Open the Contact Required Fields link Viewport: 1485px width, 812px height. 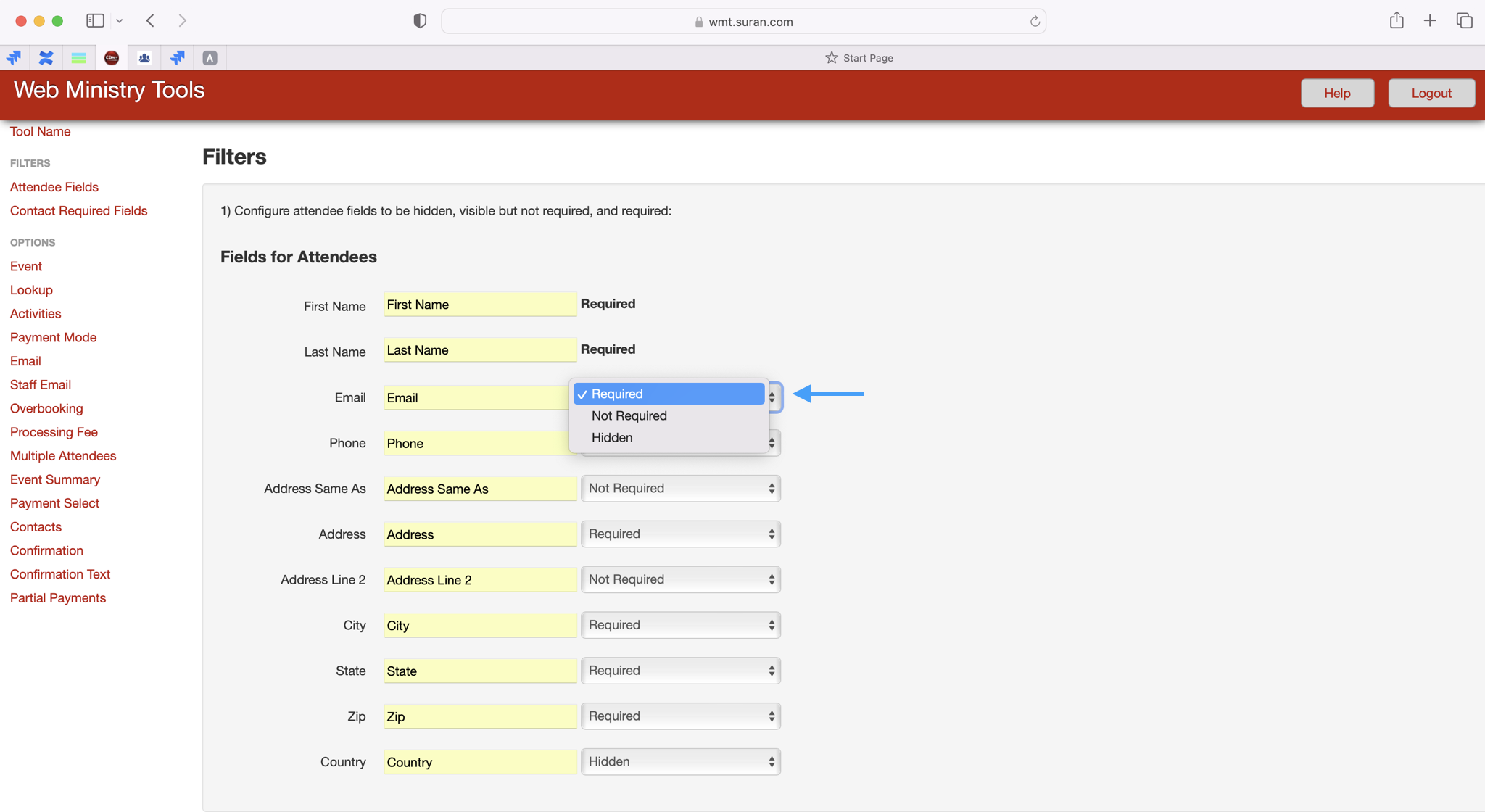(78, 211)
